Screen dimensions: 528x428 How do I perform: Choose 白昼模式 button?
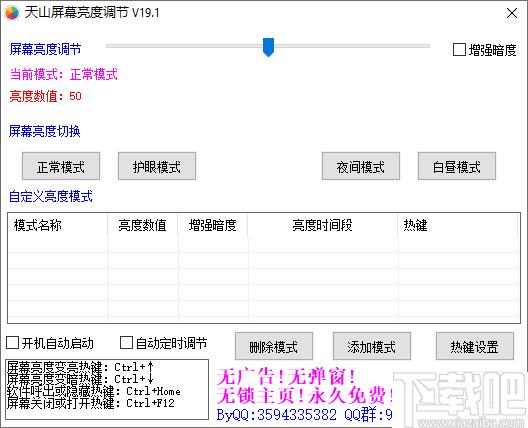(x=457, y=166)
